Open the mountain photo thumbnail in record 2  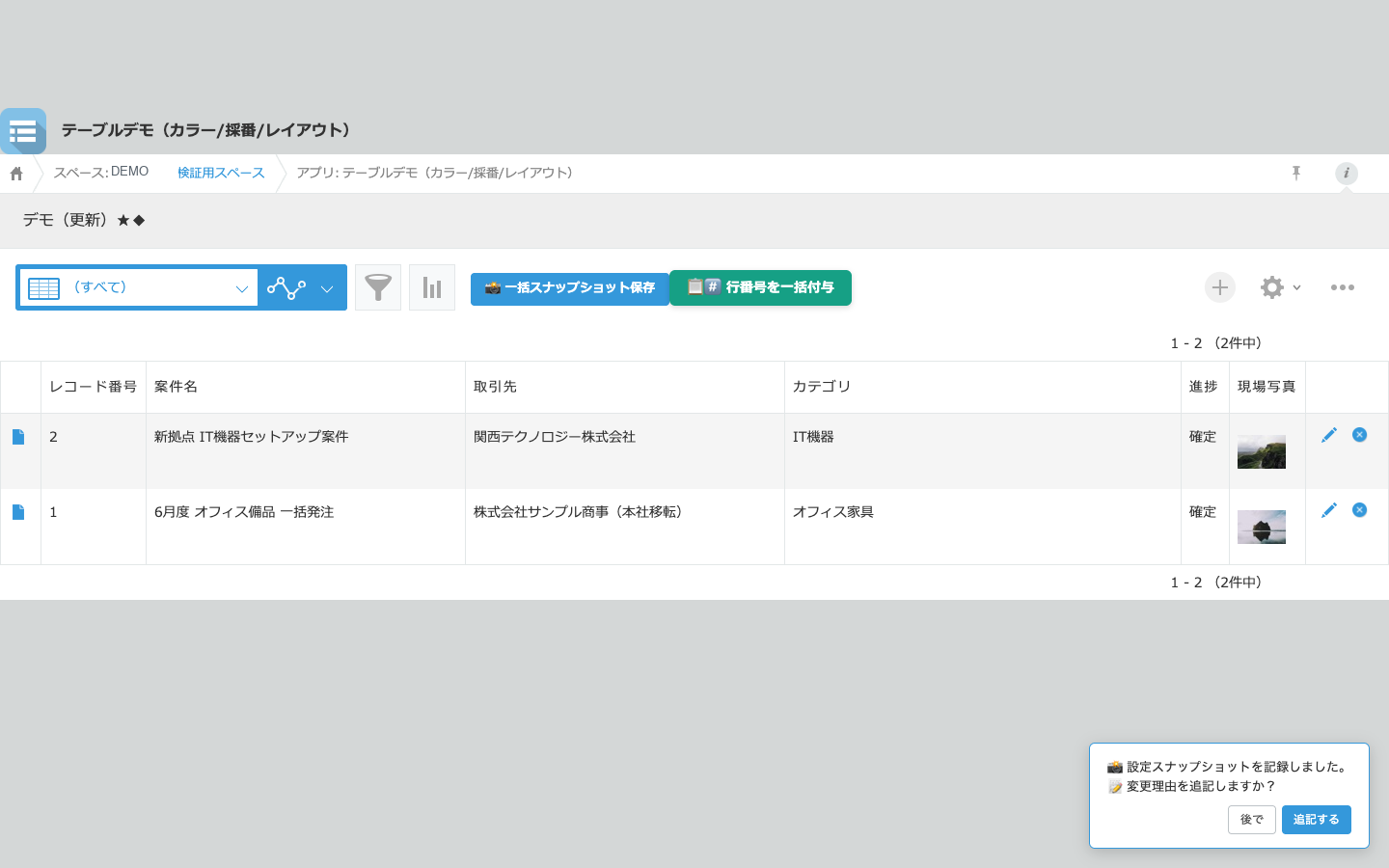1262,451
